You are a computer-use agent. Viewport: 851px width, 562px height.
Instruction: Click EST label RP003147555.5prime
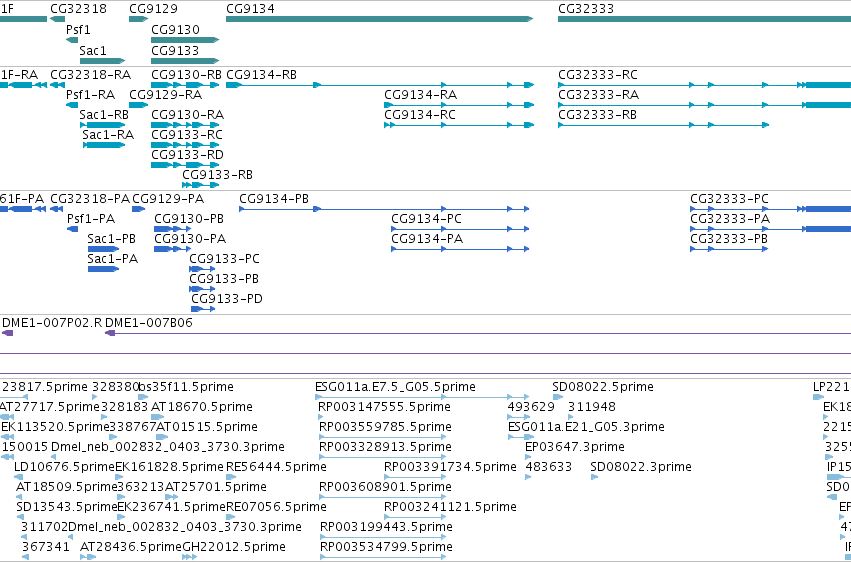tap(384, 407)
